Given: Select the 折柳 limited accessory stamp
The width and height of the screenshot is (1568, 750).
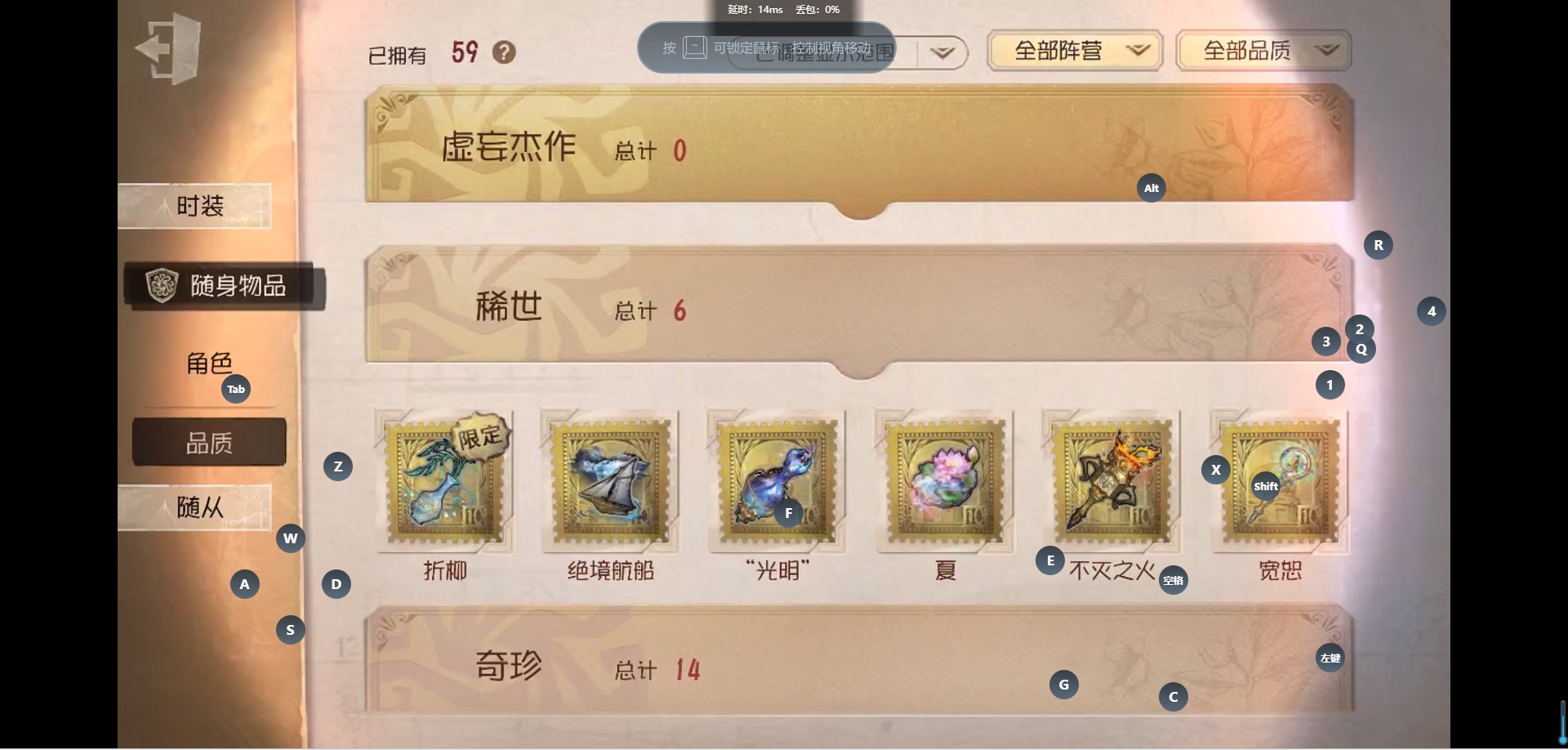Looking at the screenshot, I should coord(445,480).
